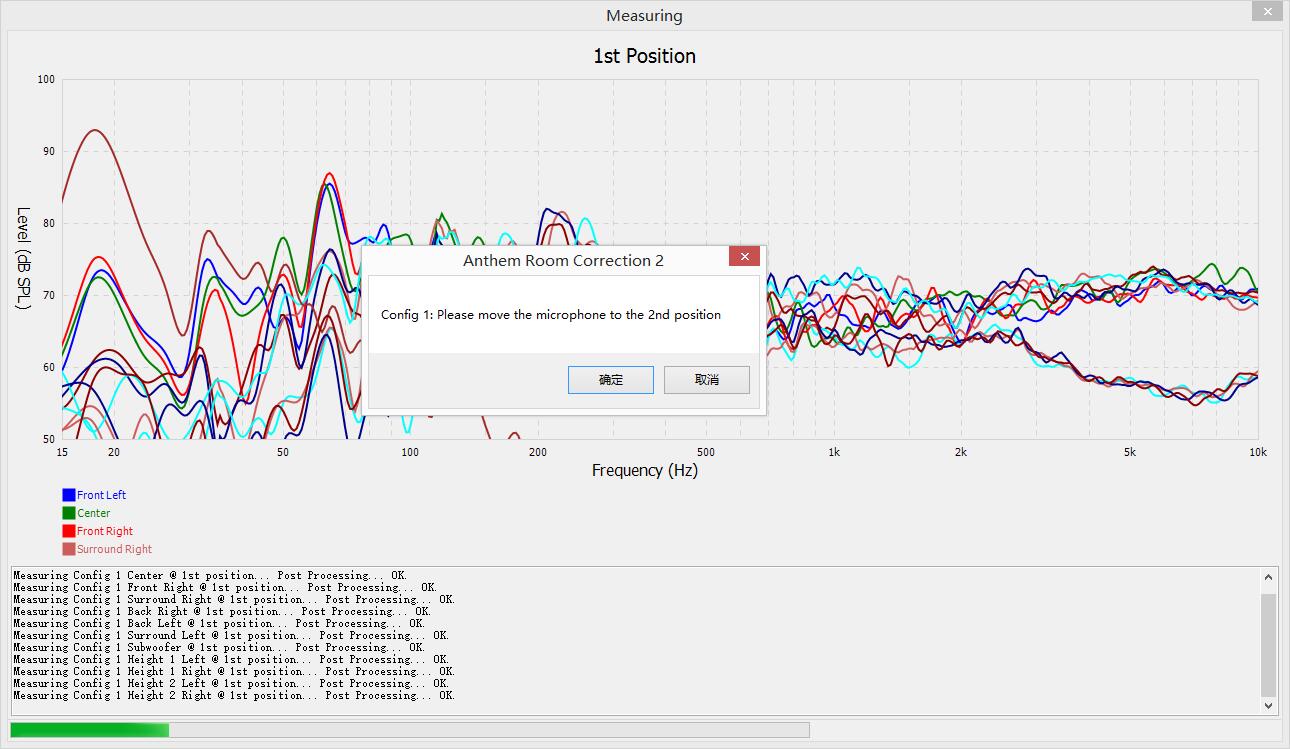1290x749 pixels.
Task: Click the 'Measuring Config 1 Surround Right' log line
Action: 234,599
